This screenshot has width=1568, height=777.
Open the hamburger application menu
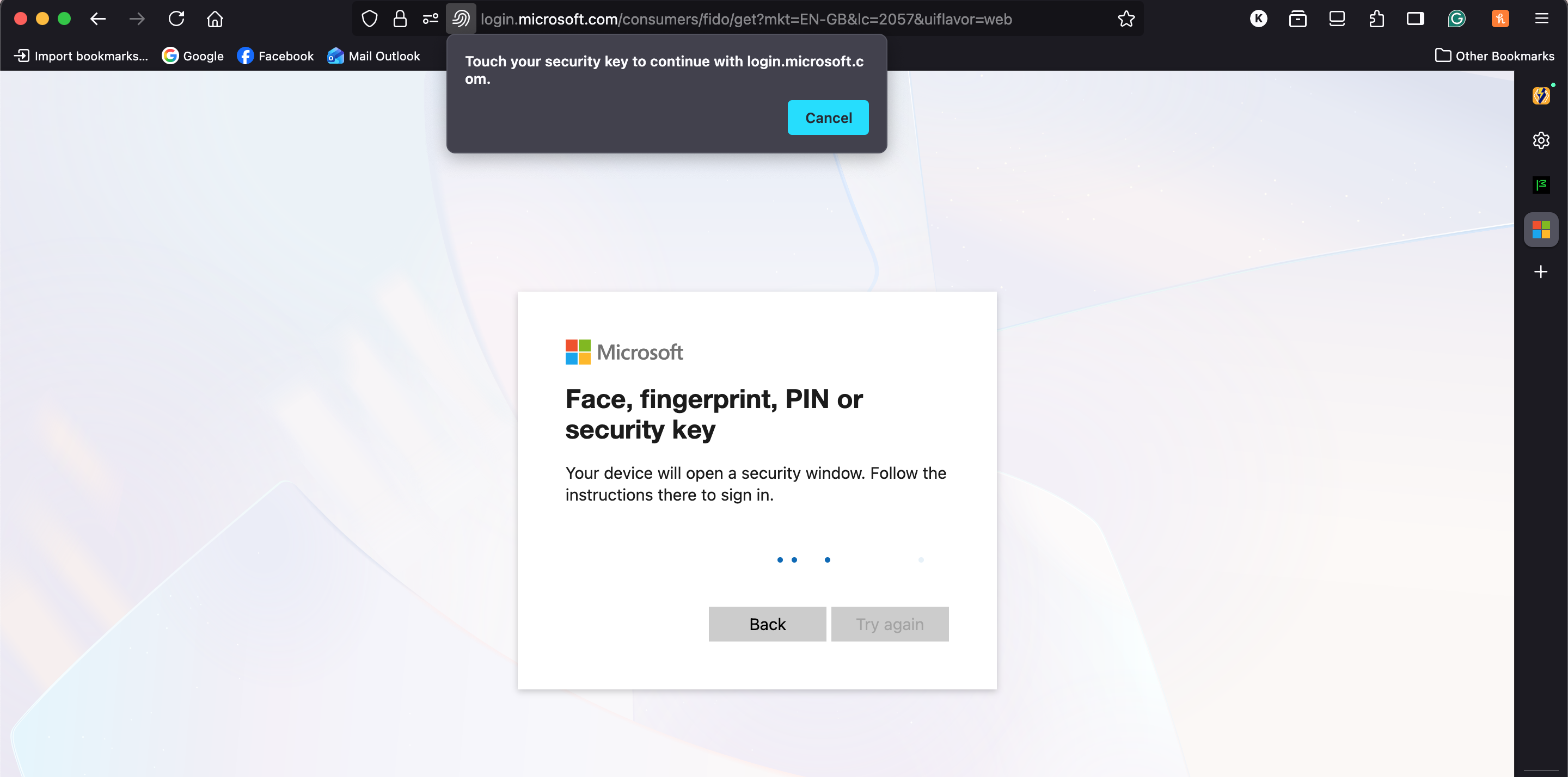point(1541,19)
